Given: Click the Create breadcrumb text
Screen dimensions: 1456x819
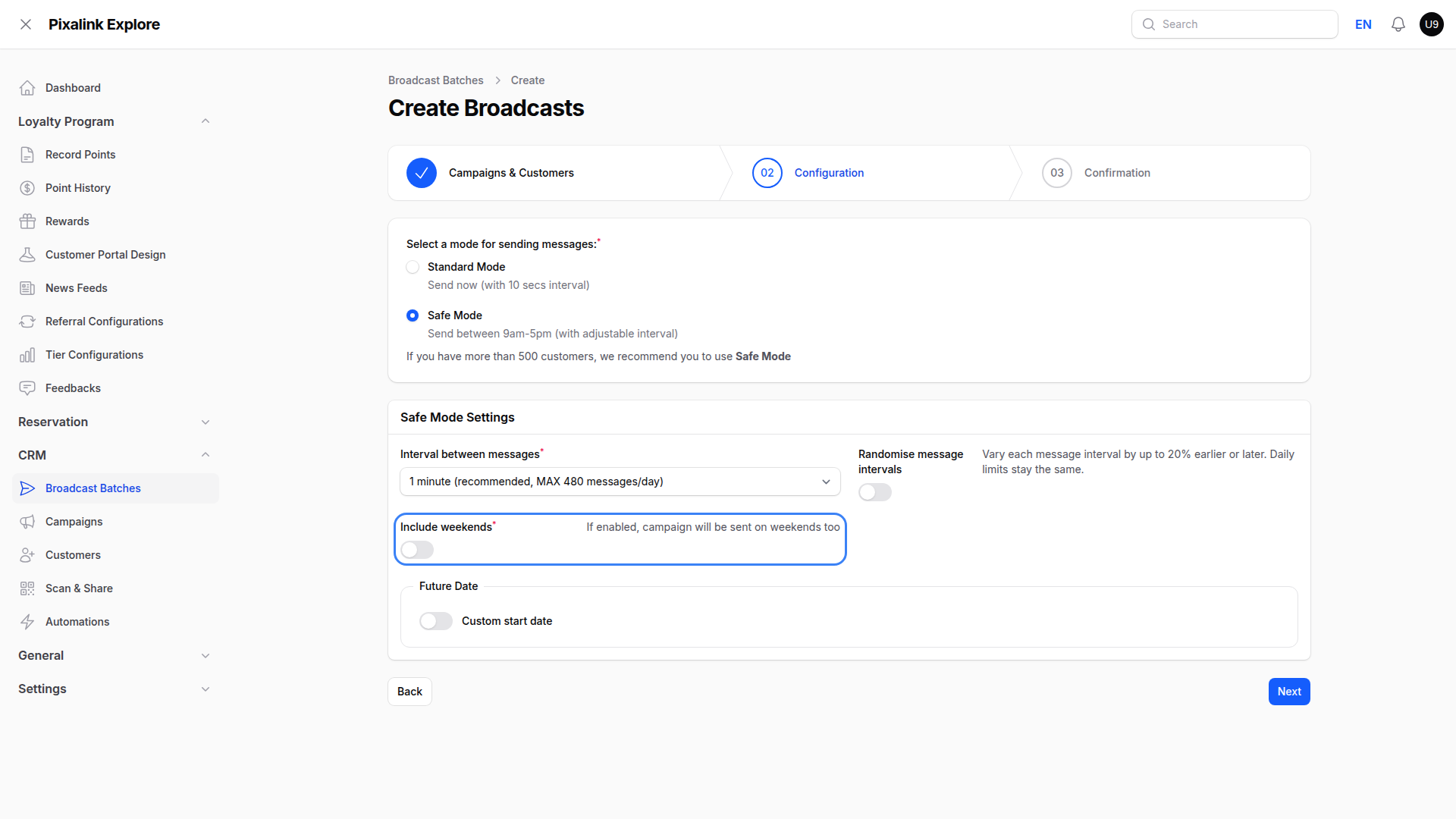Looking at the screenshot, I should tap(528, 80).
